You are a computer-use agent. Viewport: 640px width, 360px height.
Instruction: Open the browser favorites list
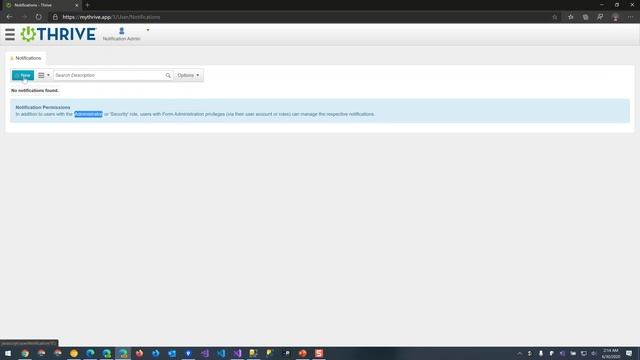pyautogui.click(x=571, y=17)
